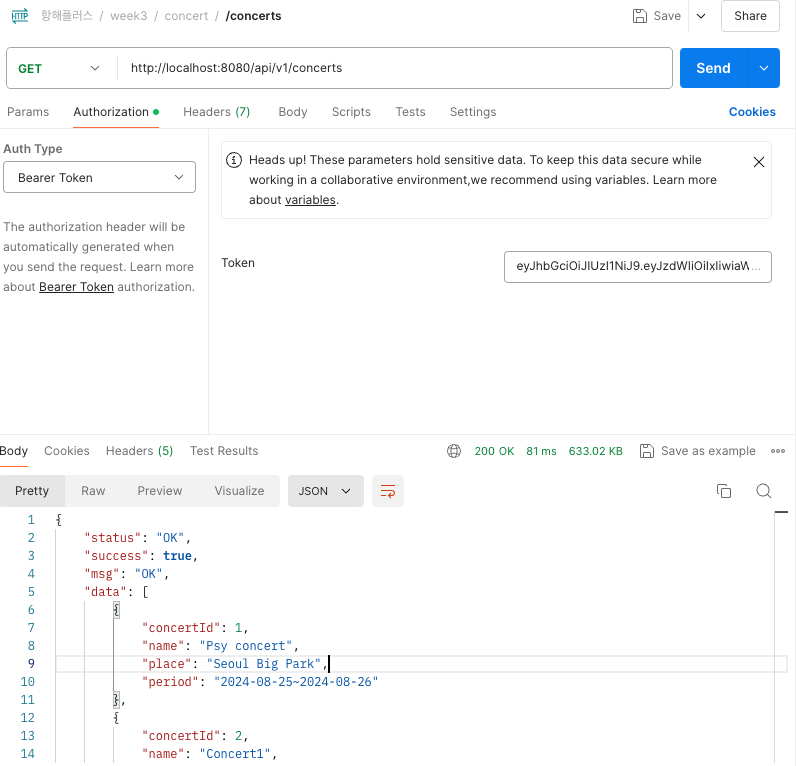This screenshot has height=766, width=796.
Task: Copy the response with the copy icon
Action: pyautogui.click(x=723, y=491)
